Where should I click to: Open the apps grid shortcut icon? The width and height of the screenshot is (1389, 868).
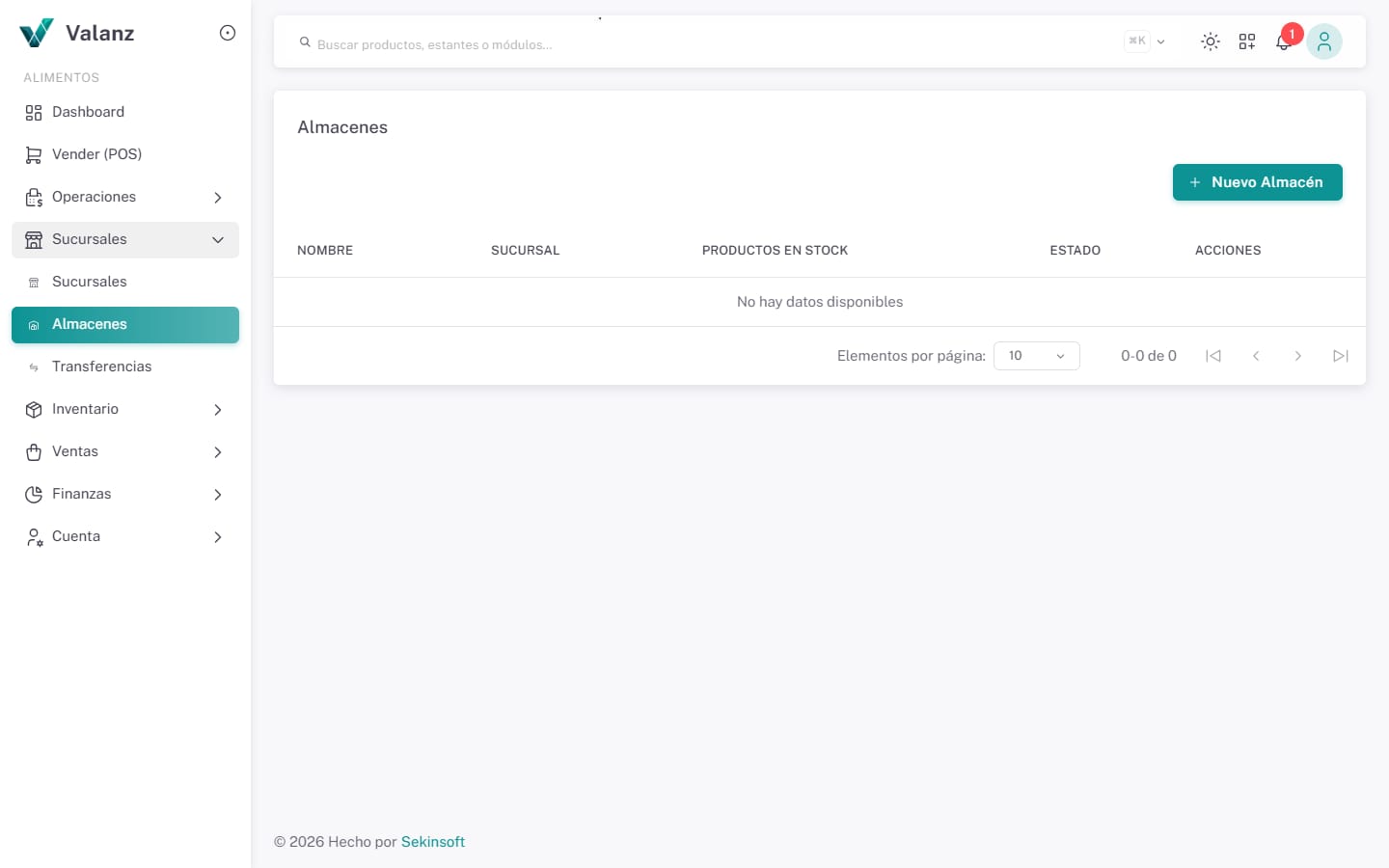coord(1247,41)
